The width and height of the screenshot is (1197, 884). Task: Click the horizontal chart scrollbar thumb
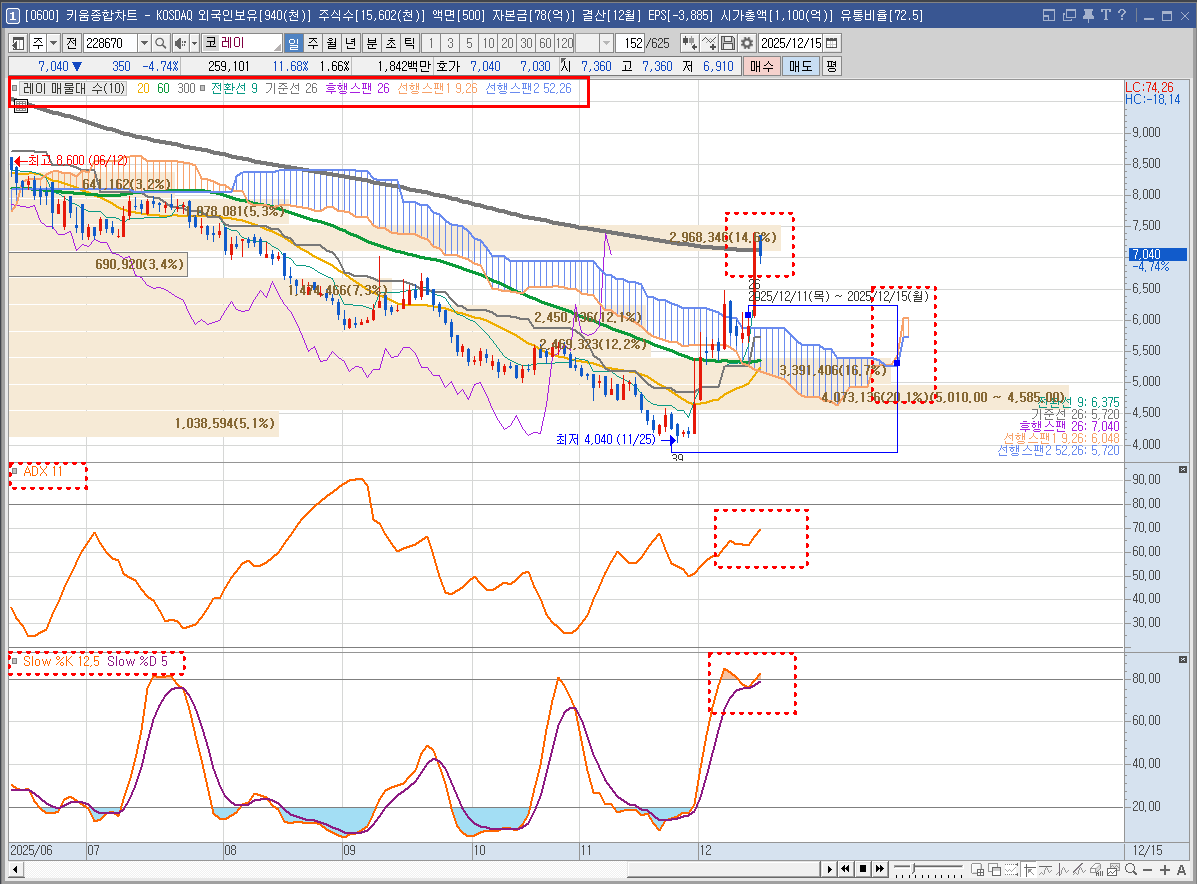coord(723,869)
